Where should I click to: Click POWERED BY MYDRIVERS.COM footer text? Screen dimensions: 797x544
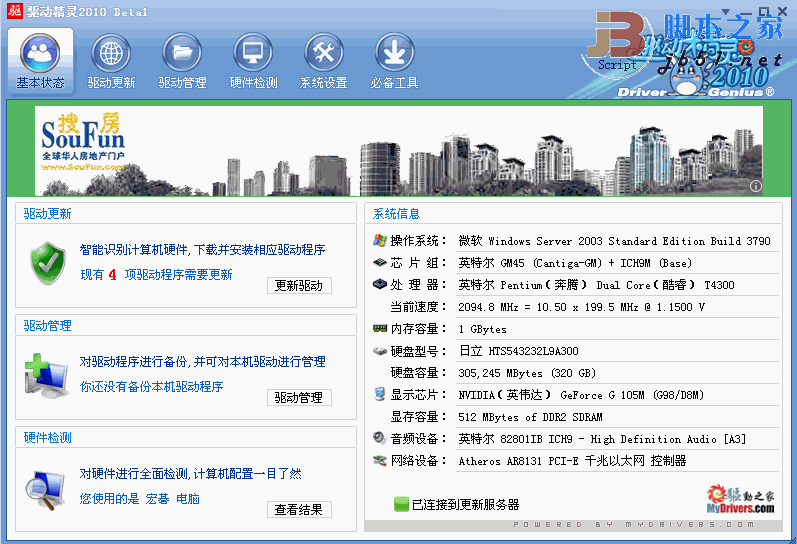coord(634,524)
